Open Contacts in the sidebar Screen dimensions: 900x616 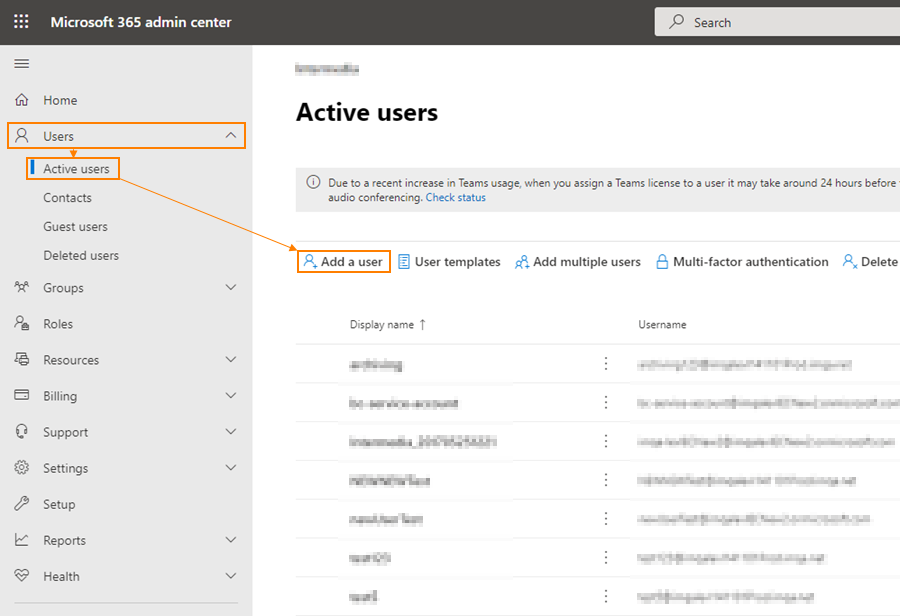tap(68, 197)
